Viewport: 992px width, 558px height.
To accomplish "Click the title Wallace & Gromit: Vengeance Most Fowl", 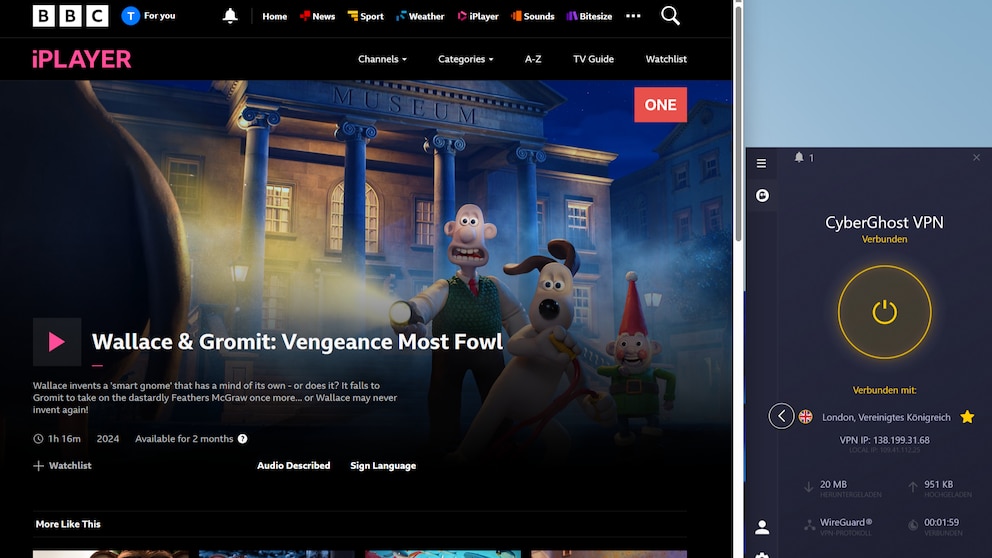I will coord(297,342).
